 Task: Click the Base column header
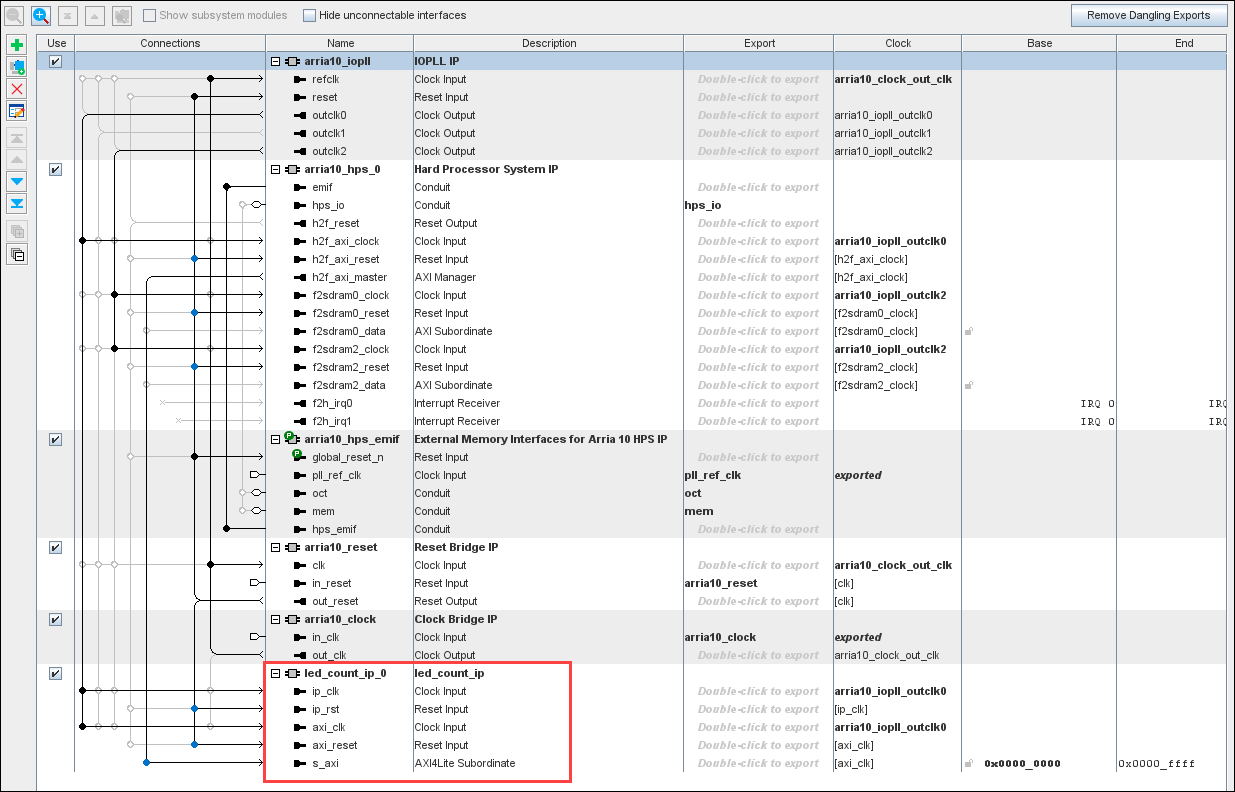tap(1039, 43)
